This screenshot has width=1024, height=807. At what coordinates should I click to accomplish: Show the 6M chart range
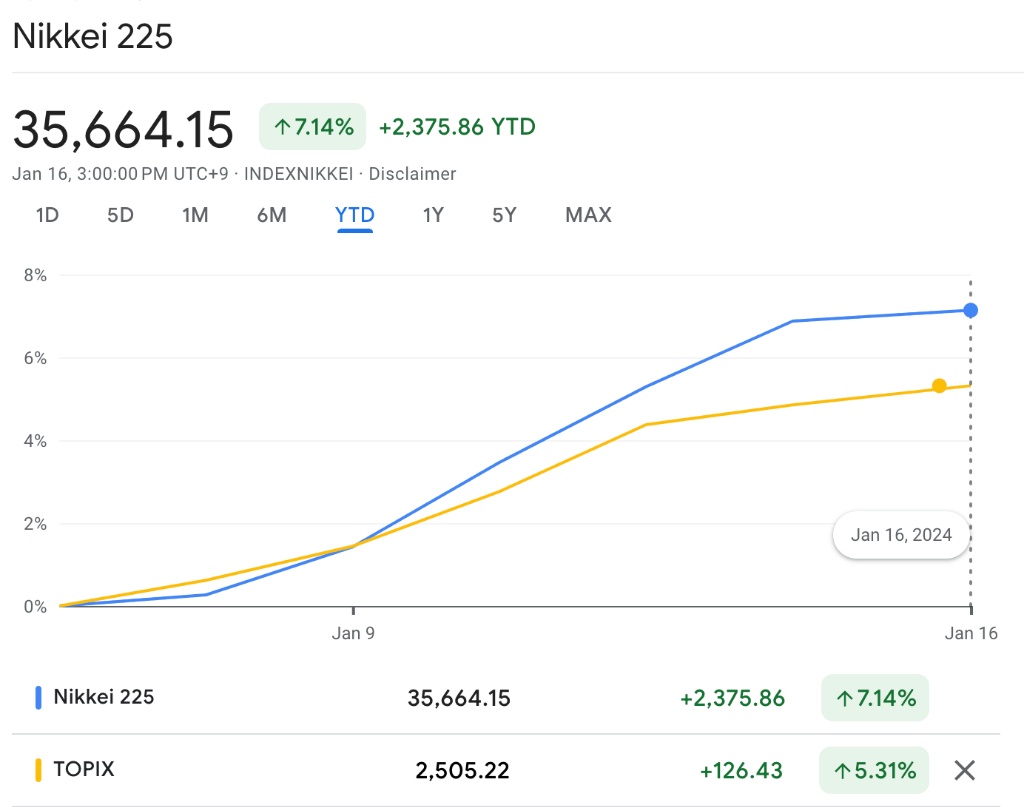[271, 215]
